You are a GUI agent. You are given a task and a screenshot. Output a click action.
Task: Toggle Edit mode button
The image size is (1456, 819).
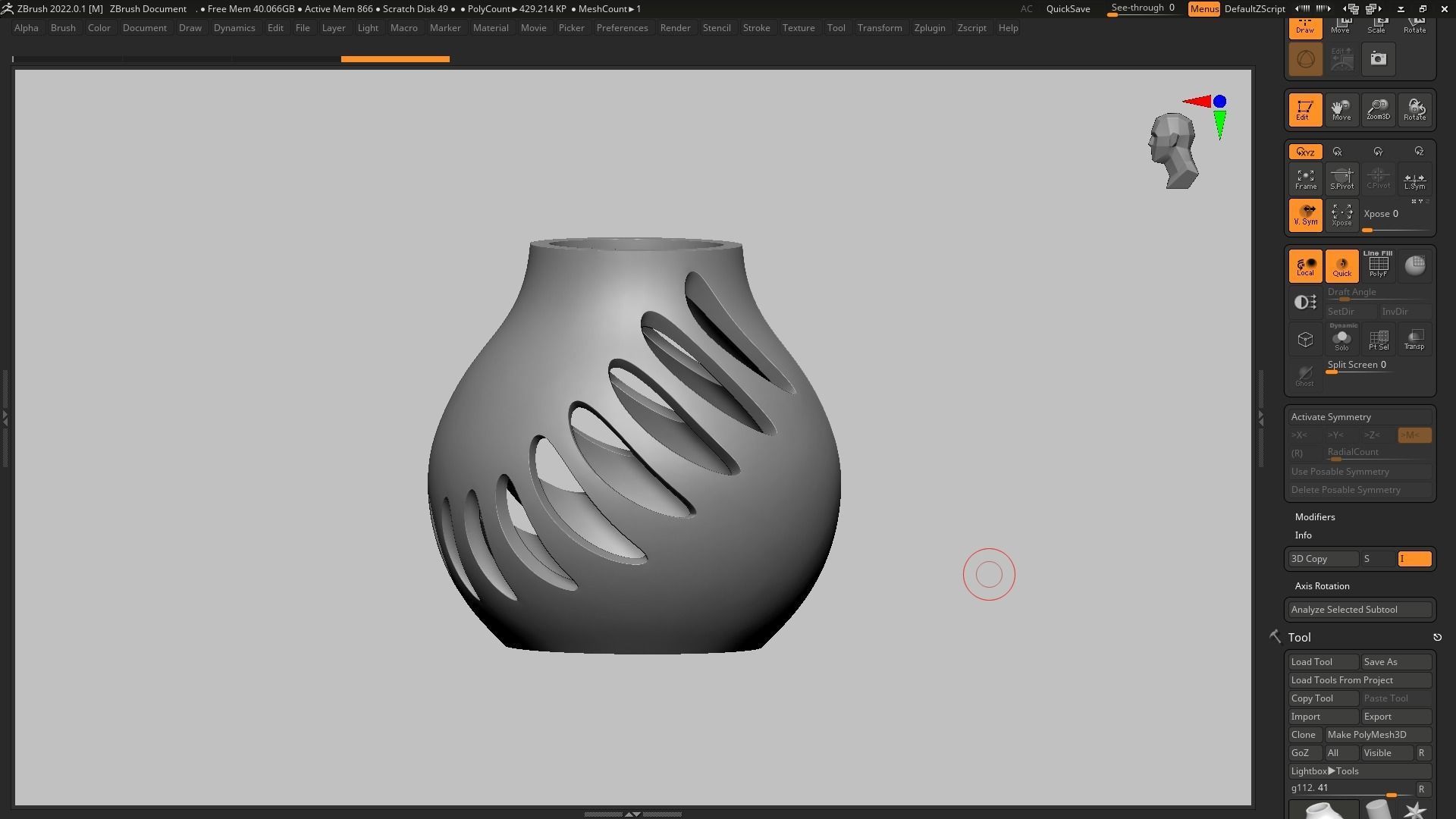pyautogui.click(x=1305, y=110)
